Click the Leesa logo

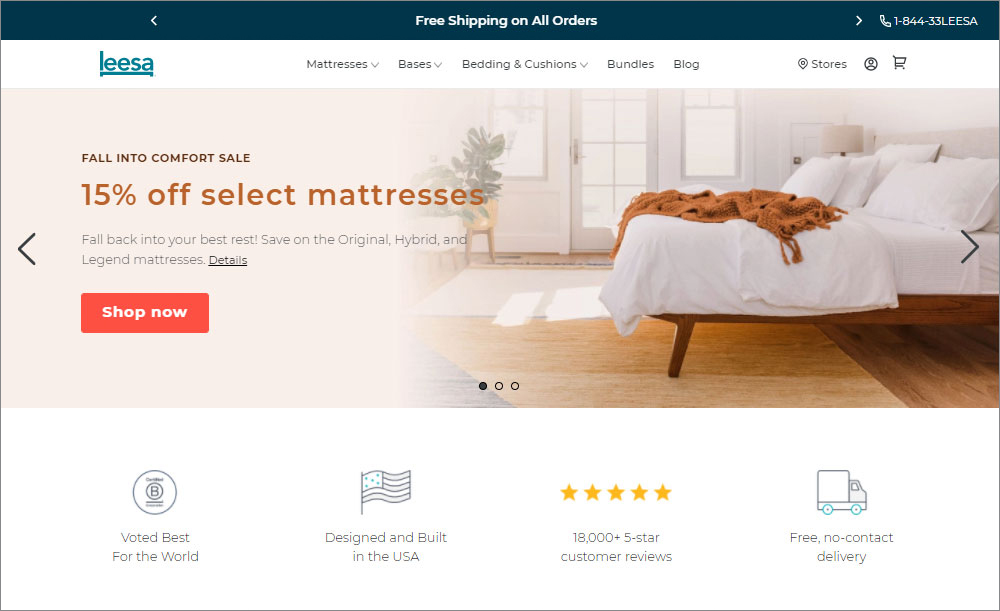(x=126, y=64)
